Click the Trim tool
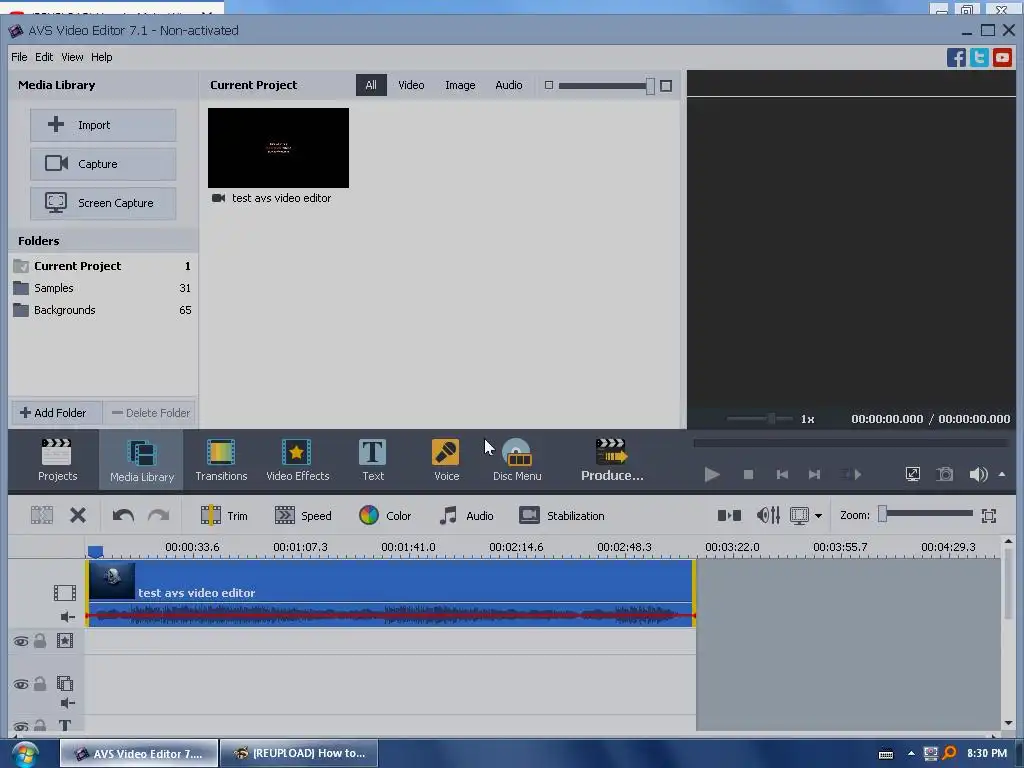 click(224, 515)
